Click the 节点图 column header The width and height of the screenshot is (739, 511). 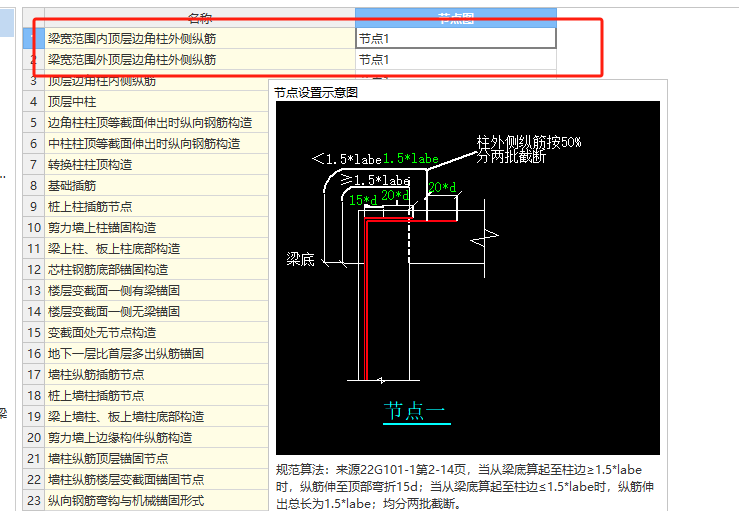point(456,18)
